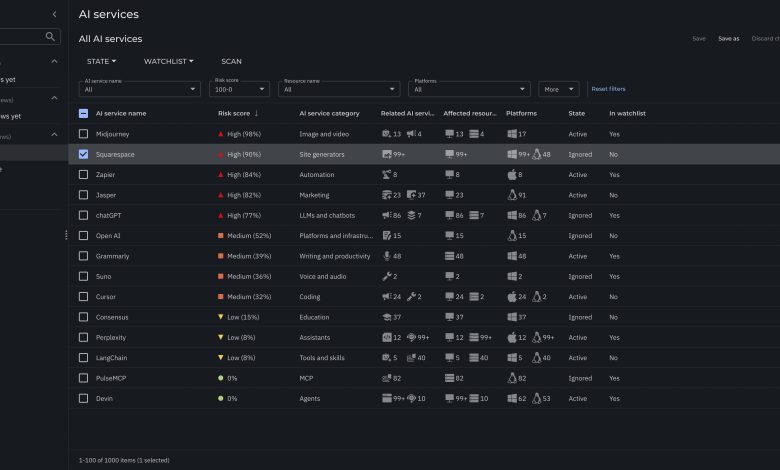Viewport: 780px width, 470px height.
Task: Click the Linux platform icon in Jasper row
Action: pos(512,195)
